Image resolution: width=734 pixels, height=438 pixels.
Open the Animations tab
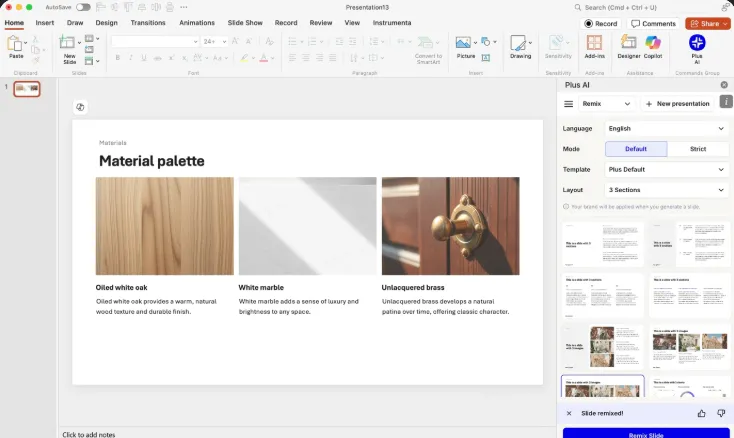[x=197, y=22]
